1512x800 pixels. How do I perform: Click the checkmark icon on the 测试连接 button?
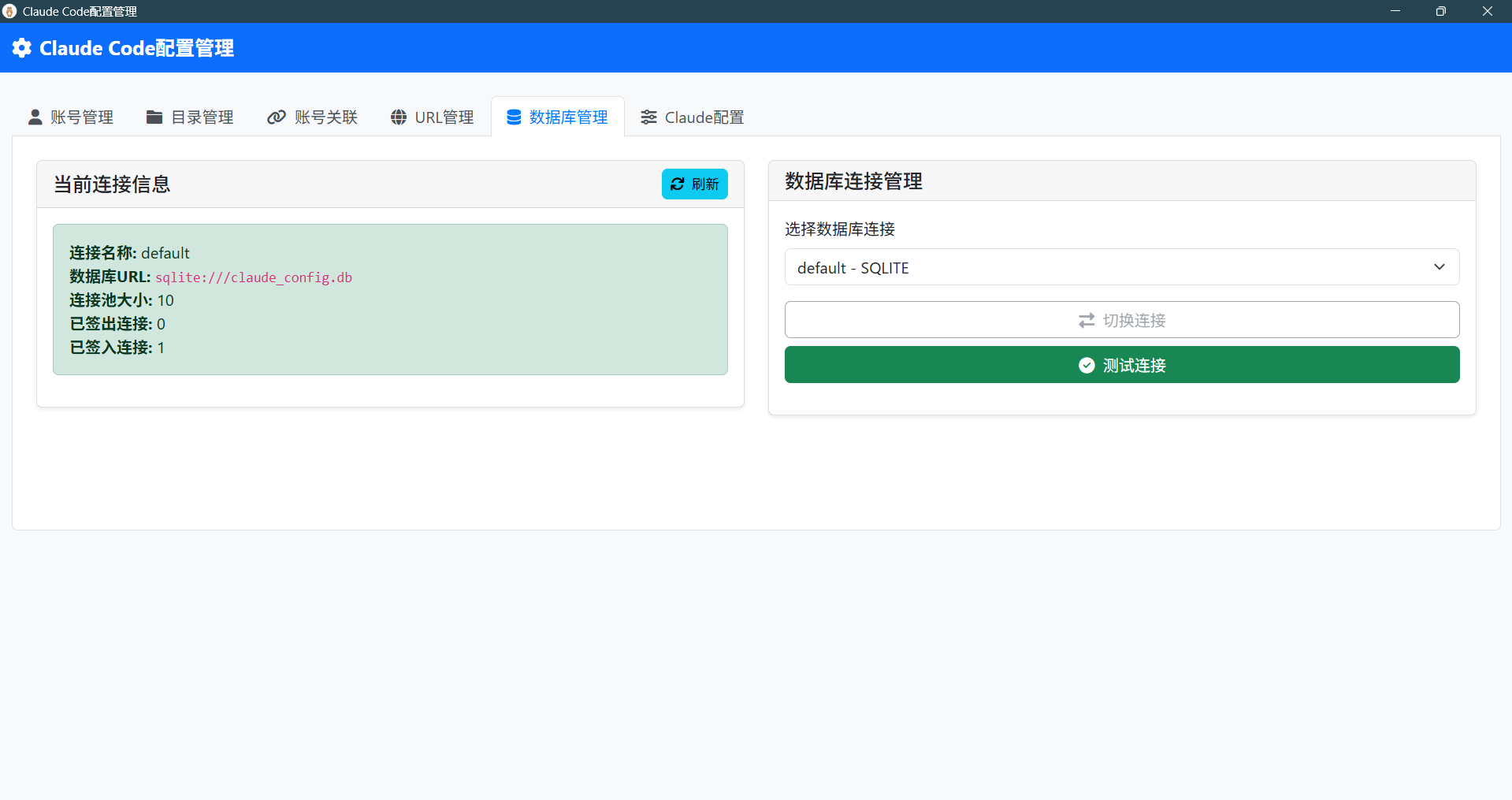pyautogui.click(x=1087, y=365)
